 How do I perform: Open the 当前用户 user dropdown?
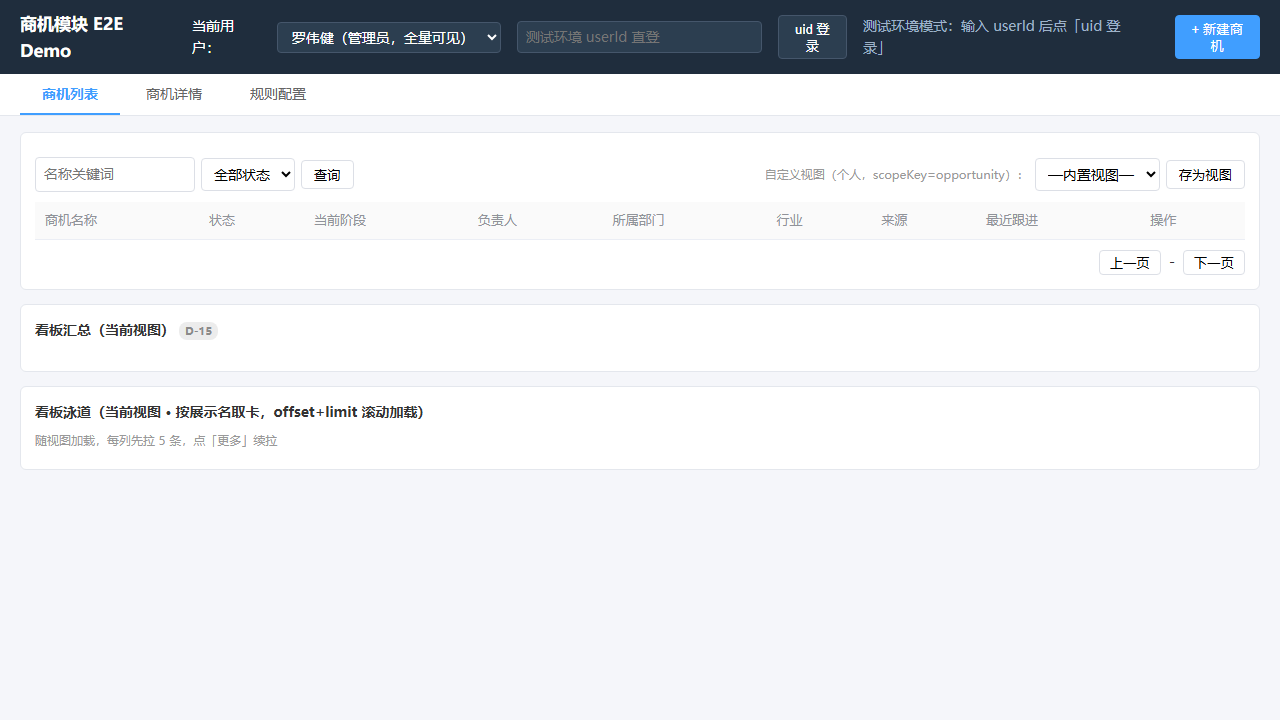[389, 38]
